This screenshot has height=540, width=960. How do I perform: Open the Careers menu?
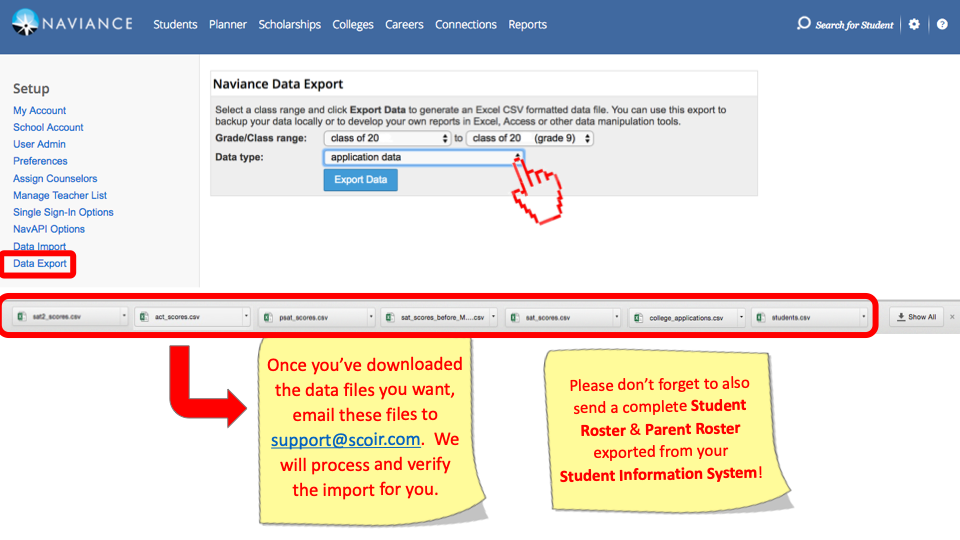coord(404,24)
